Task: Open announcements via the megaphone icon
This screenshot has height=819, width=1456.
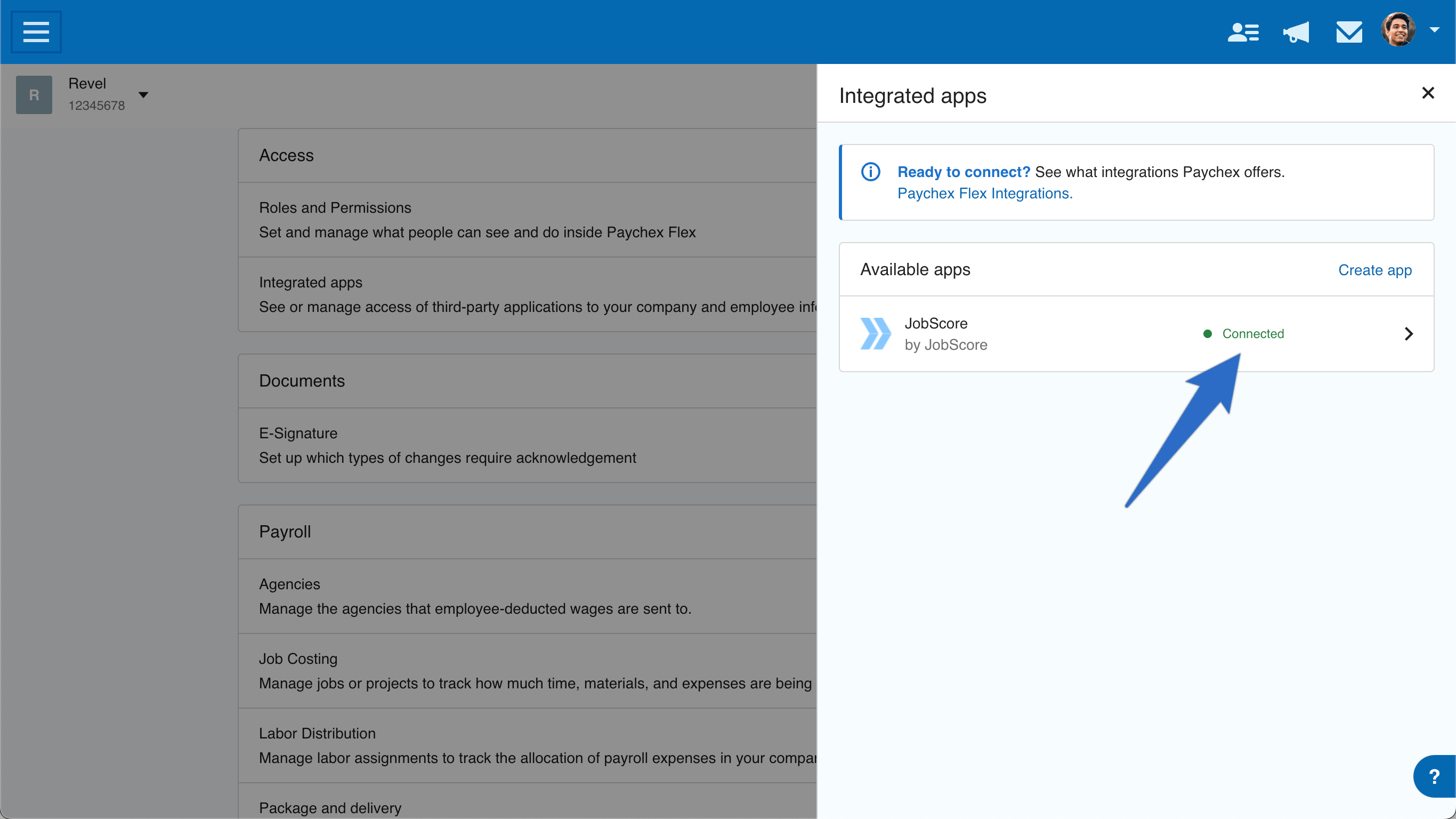Action: [x=1296, y=32]
